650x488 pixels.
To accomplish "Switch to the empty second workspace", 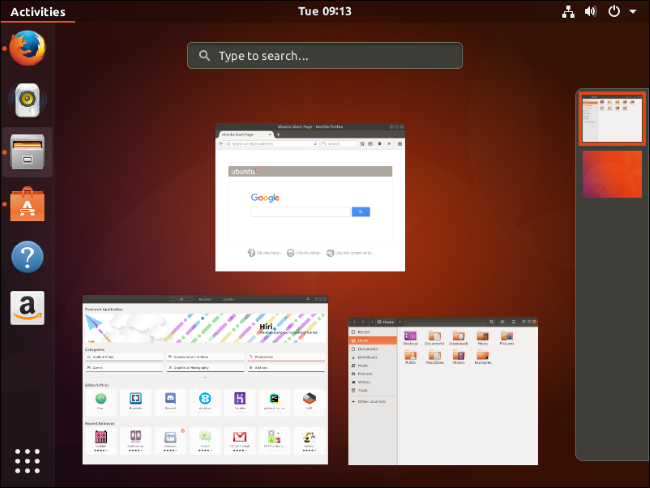I will tap(612, 174).
